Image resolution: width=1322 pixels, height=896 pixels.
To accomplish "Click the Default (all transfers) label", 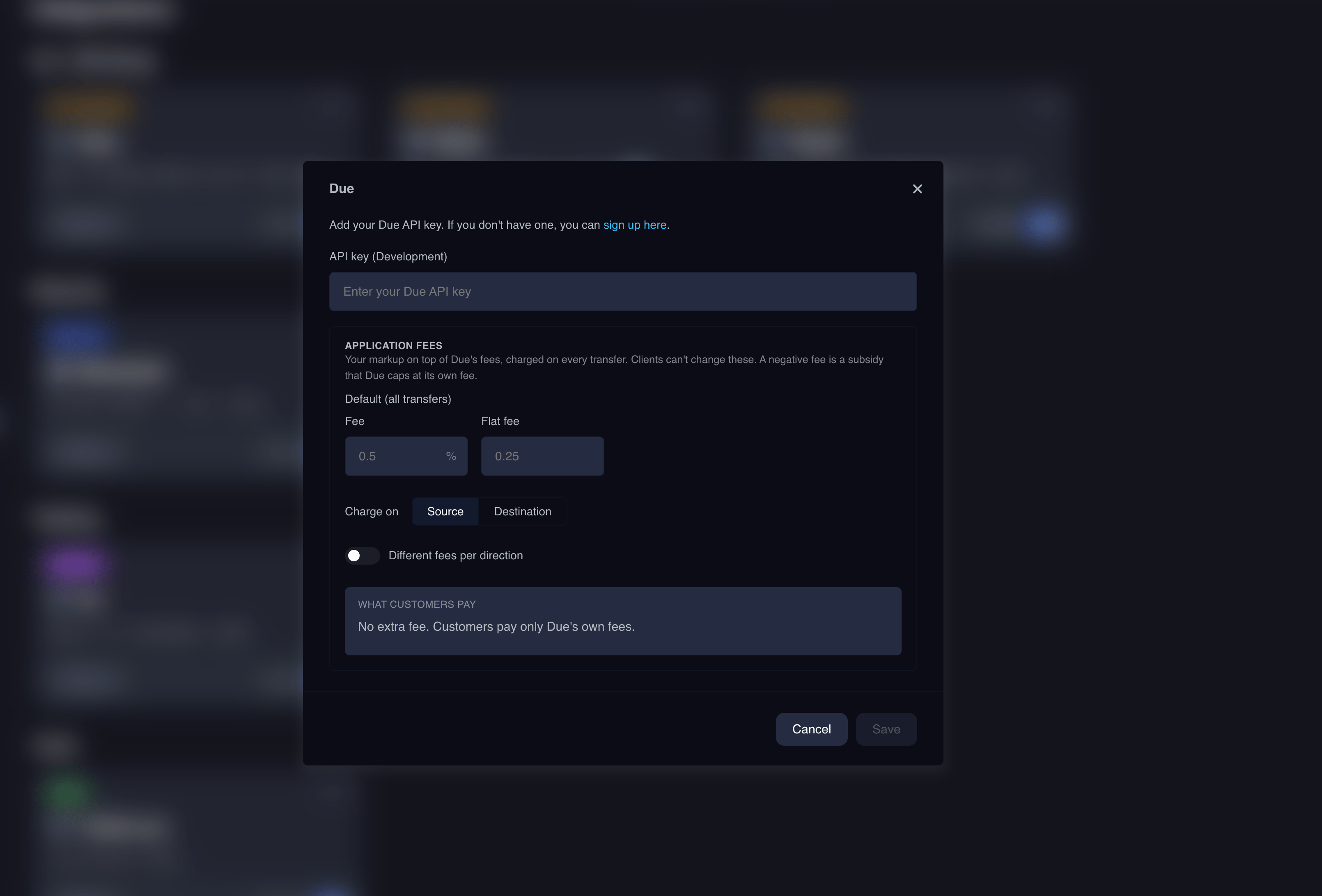I will click(x=397, y=400).
